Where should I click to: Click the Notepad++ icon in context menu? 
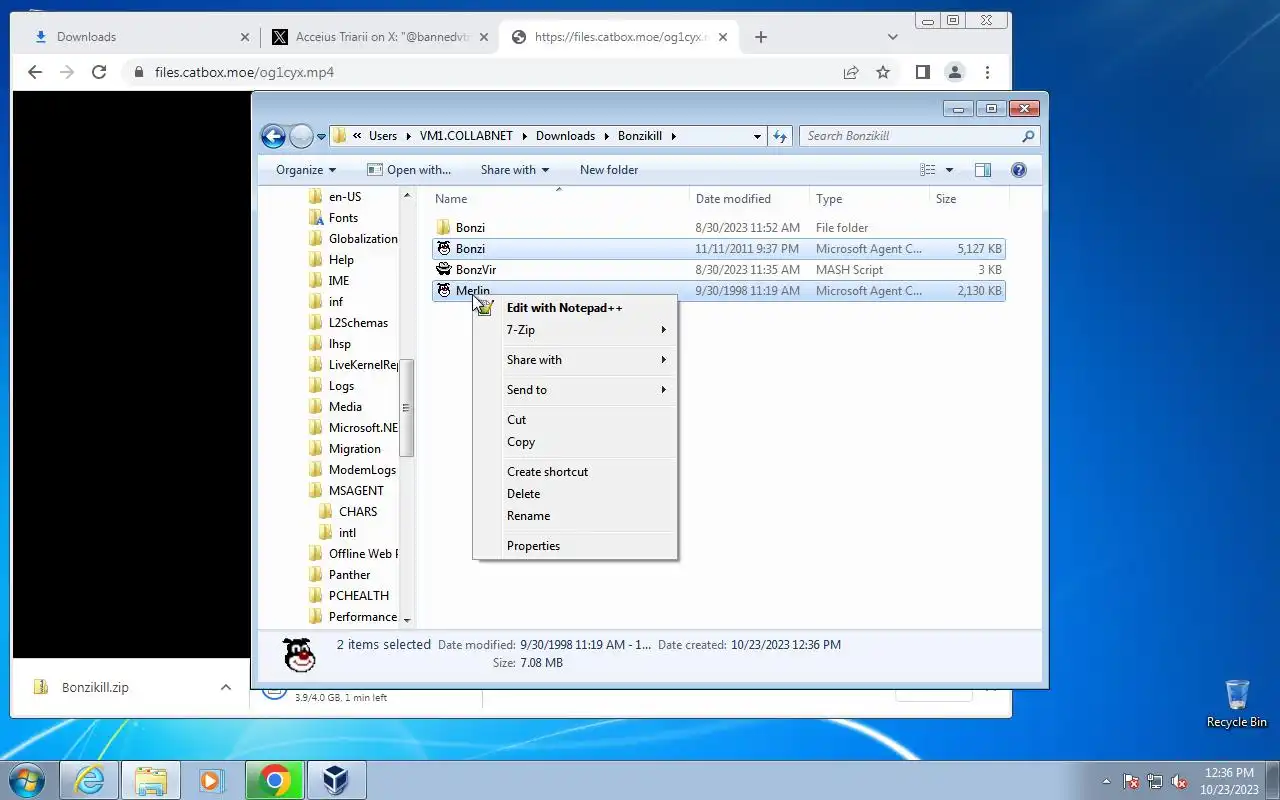click(x=485, y=308)
